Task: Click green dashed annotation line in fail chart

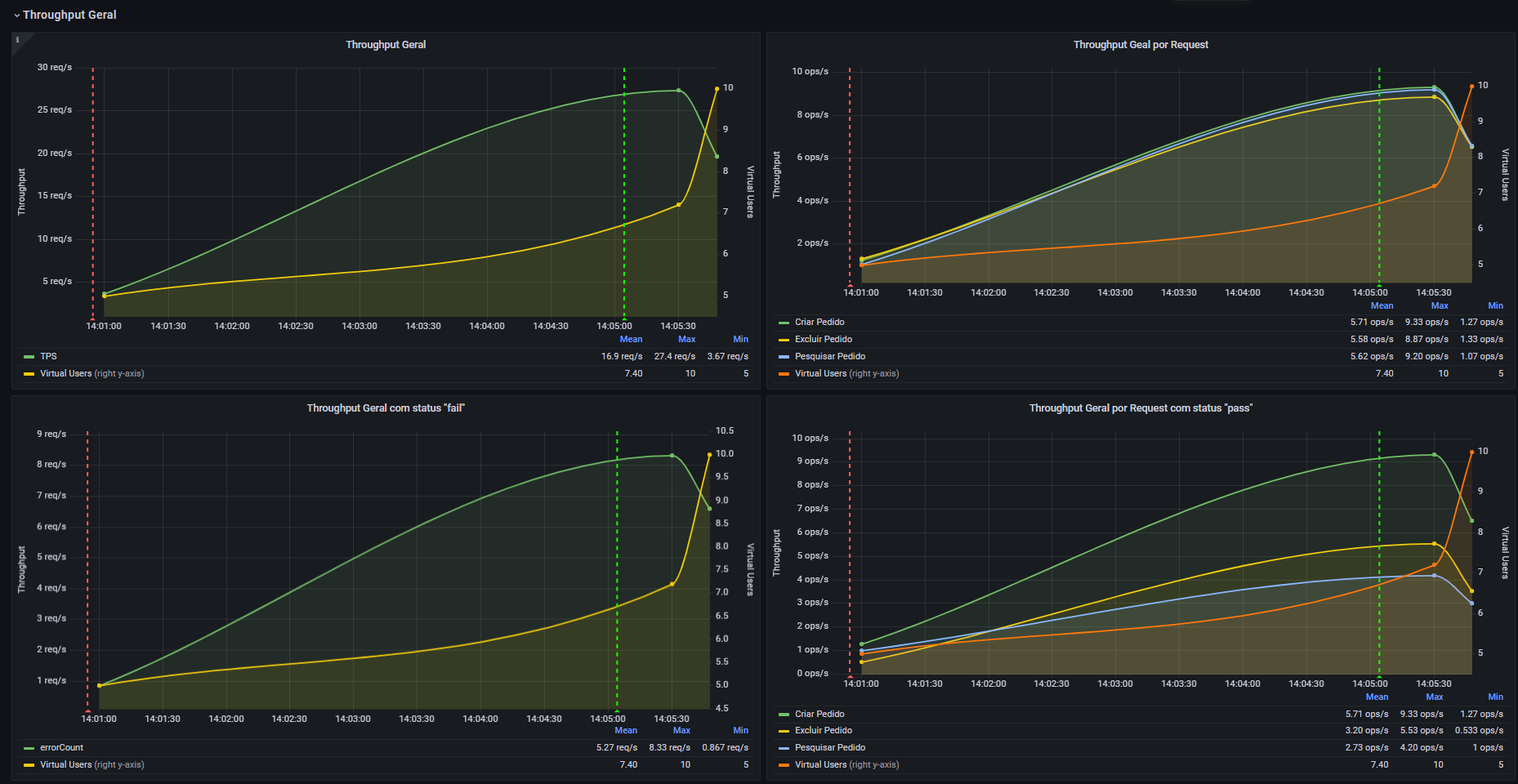Action: click(617, 570)
